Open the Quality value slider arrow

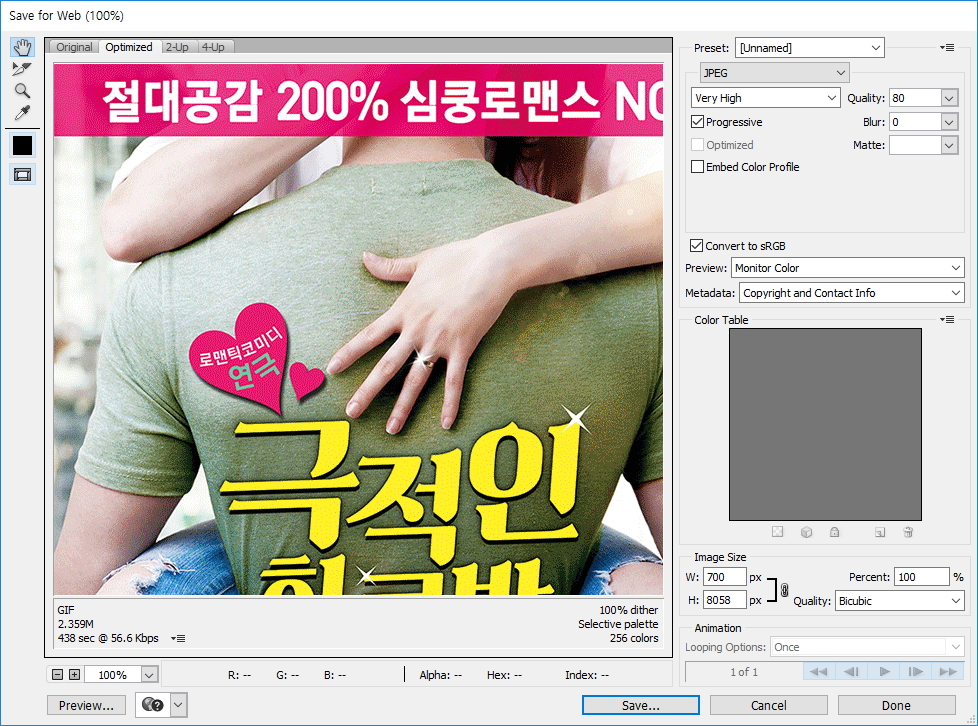(949, 98)
